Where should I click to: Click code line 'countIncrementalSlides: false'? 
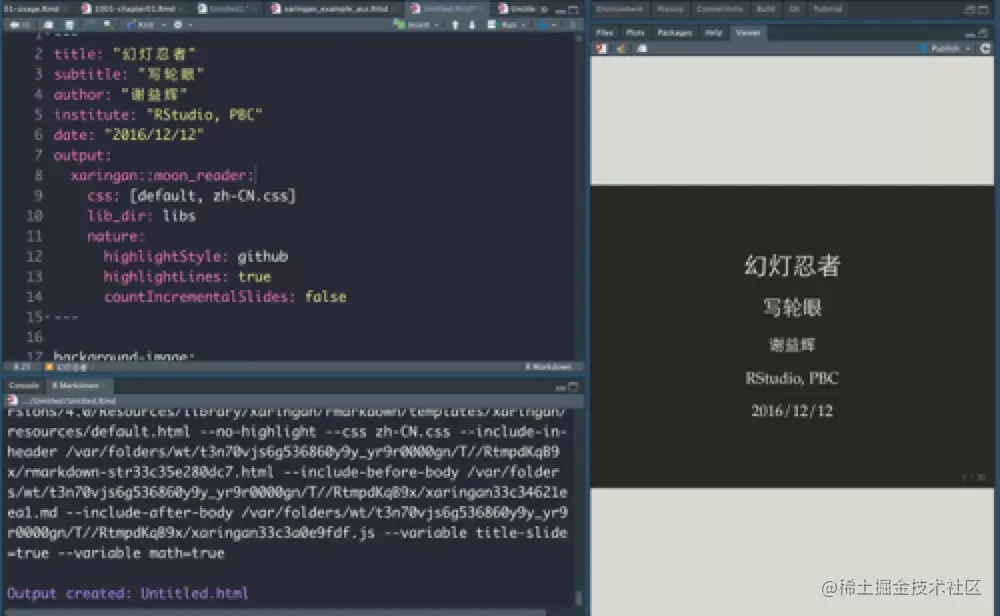click(225, 297)
